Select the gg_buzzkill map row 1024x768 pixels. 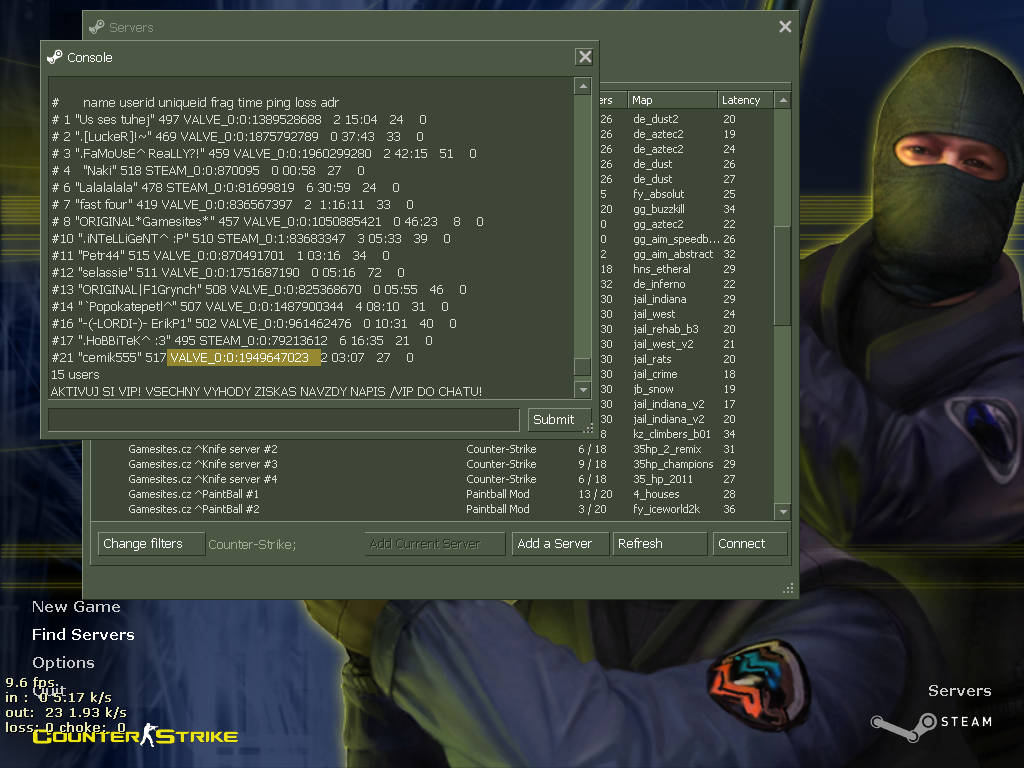point(686,210)
